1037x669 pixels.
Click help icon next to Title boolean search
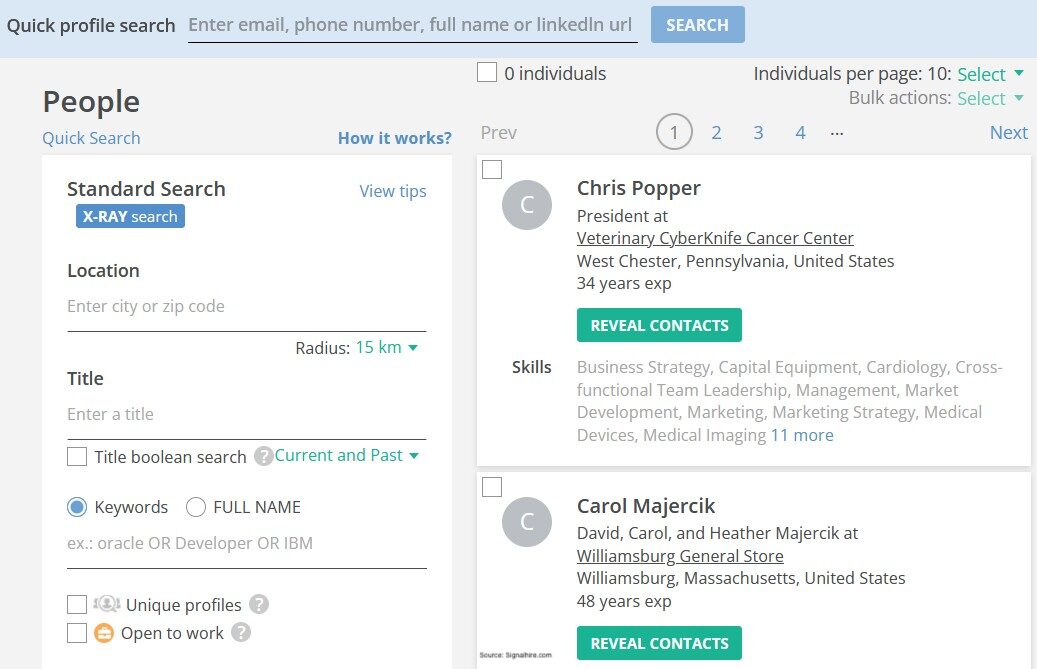263,457
